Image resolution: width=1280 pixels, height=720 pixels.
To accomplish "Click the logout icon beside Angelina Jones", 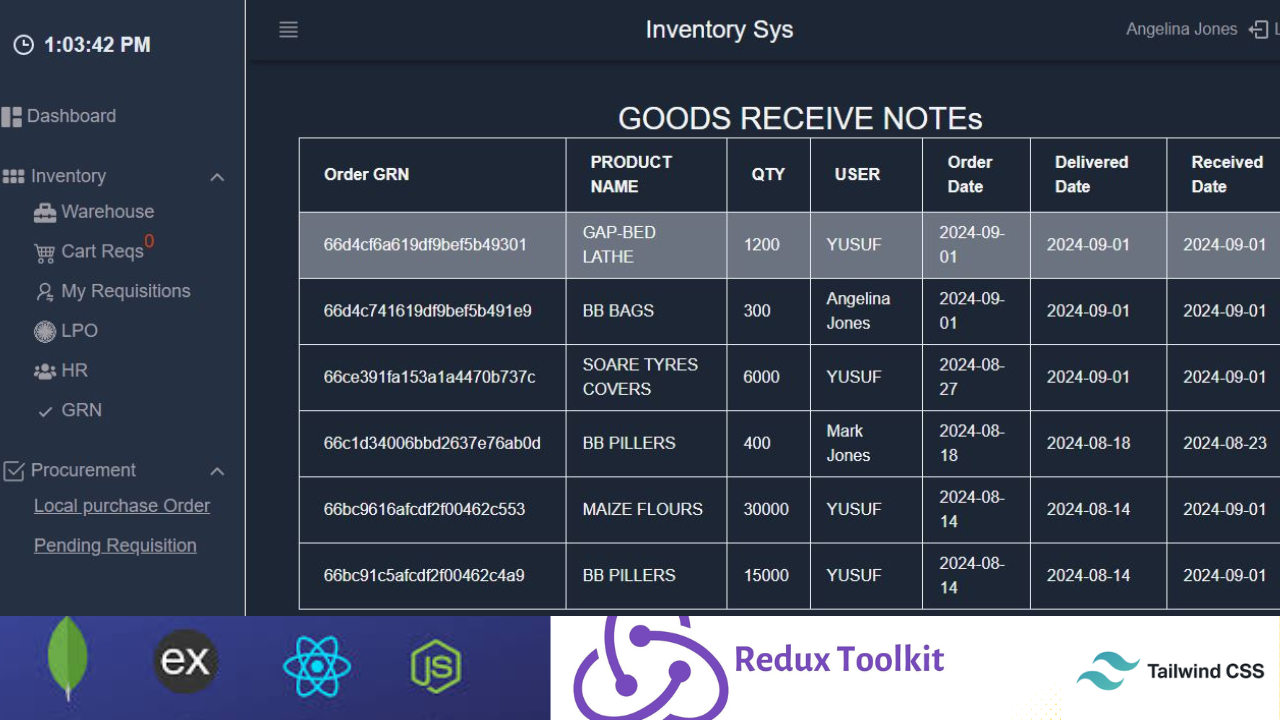I will pos(1259,30).
